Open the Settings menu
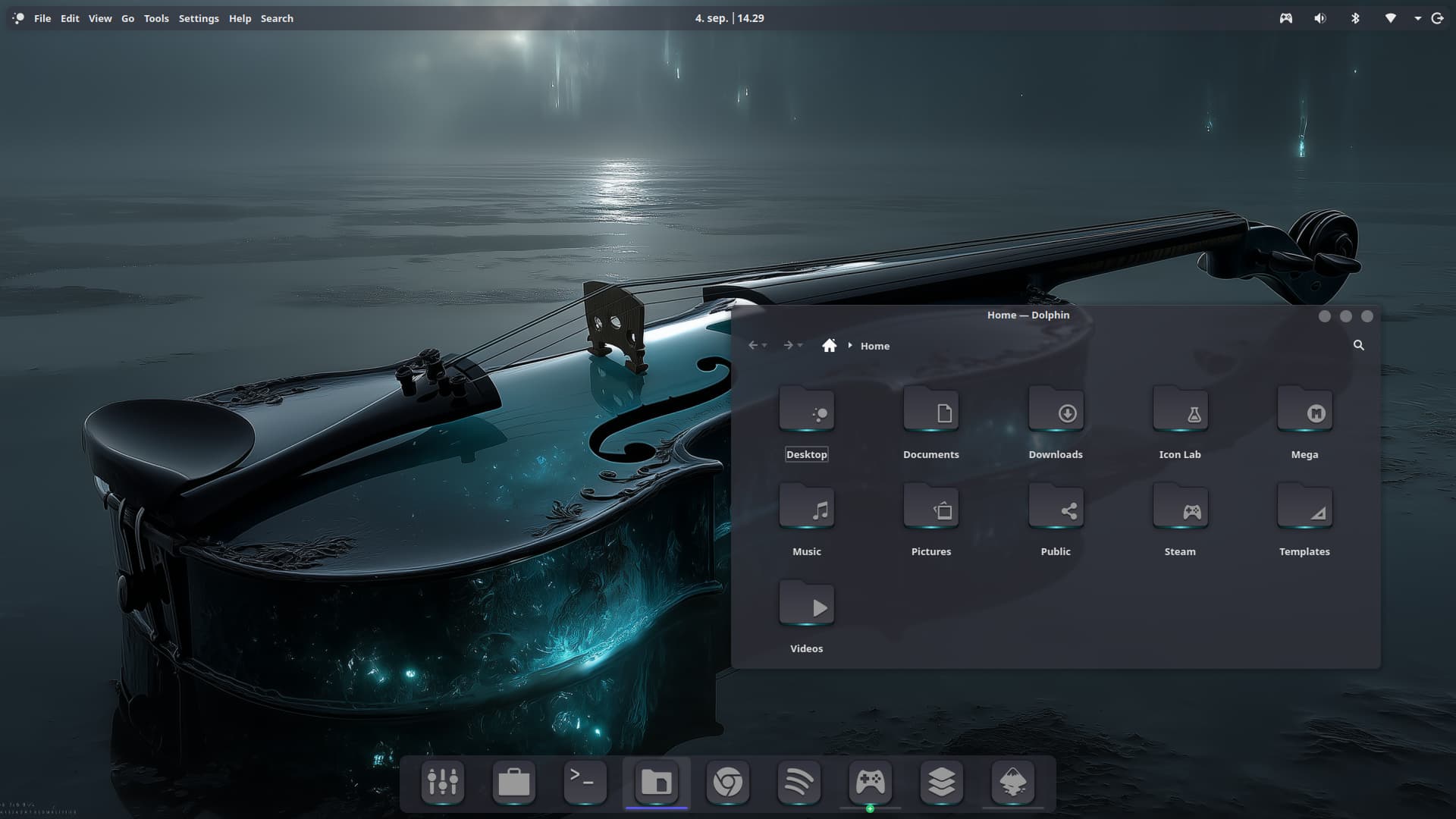 click(x=199, y=18)
